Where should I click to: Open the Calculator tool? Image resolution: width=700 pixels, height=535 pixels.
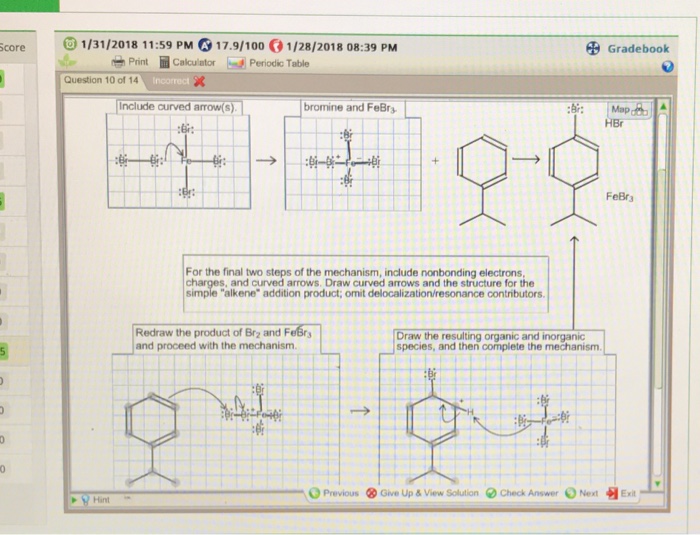coord(188,63)
